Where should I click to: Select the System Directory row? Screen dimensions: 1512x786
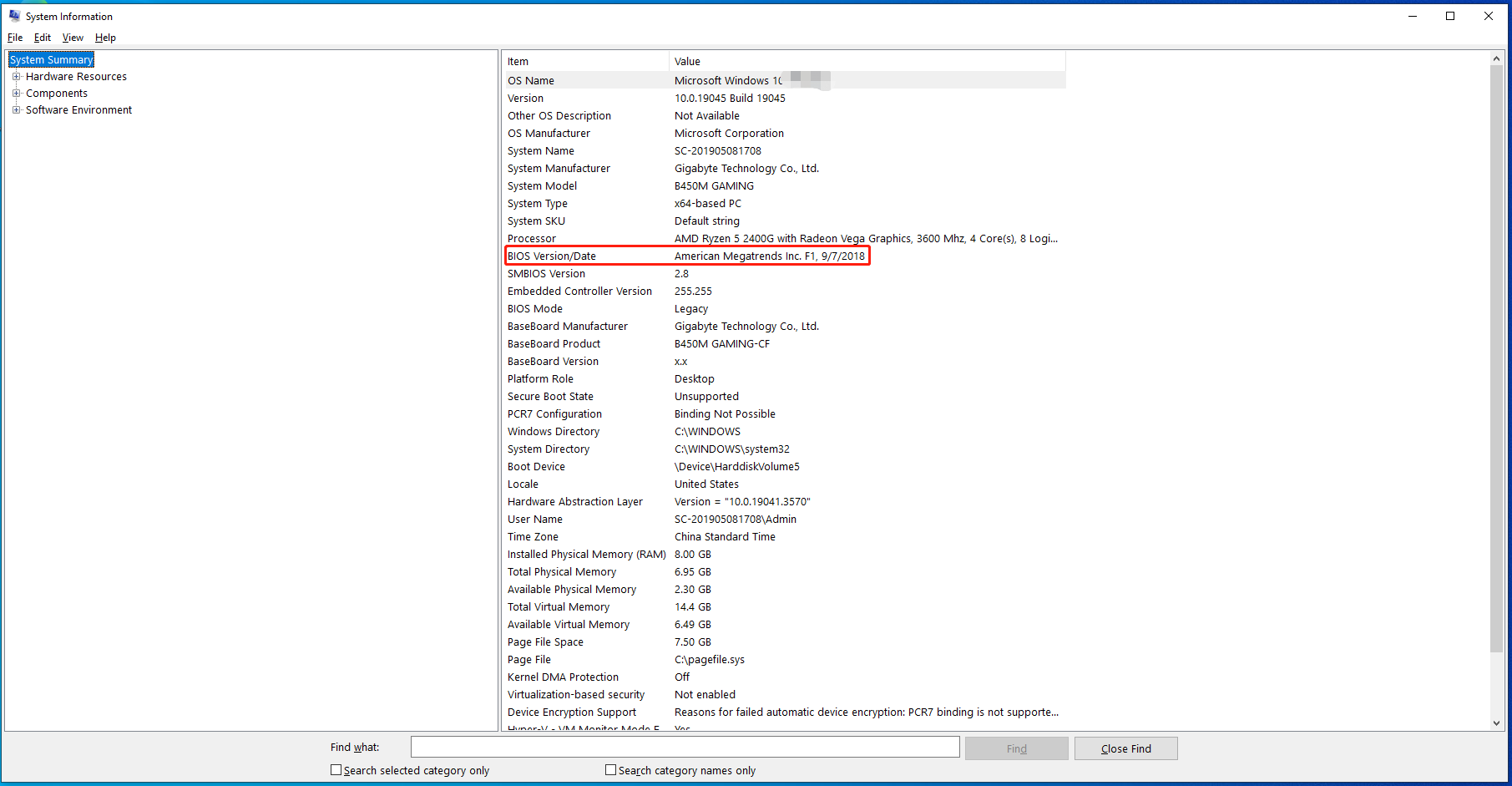click(784, 449)
